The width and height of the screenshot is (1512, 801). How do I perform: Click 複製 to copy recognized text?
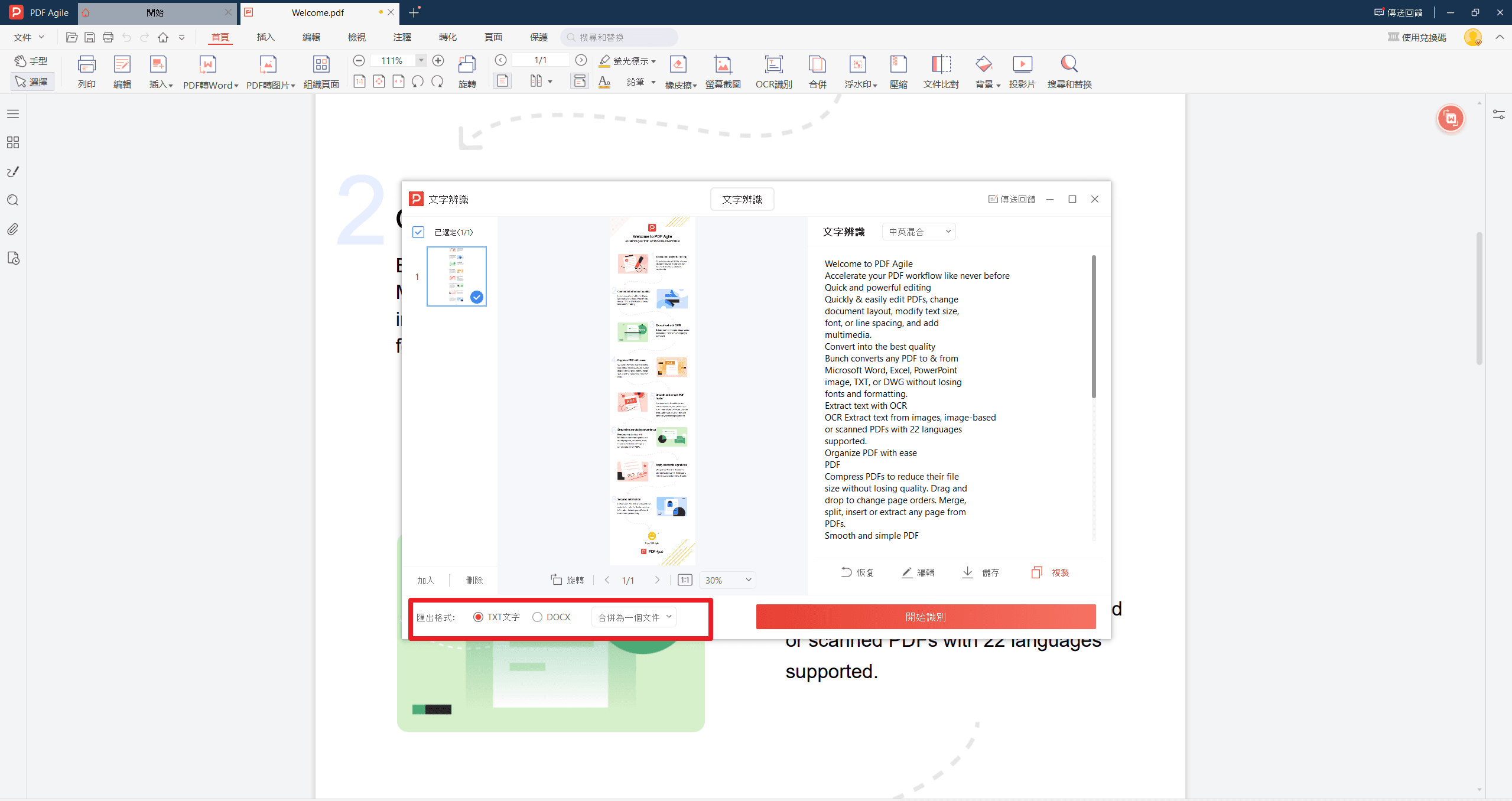coord(1050,572)
